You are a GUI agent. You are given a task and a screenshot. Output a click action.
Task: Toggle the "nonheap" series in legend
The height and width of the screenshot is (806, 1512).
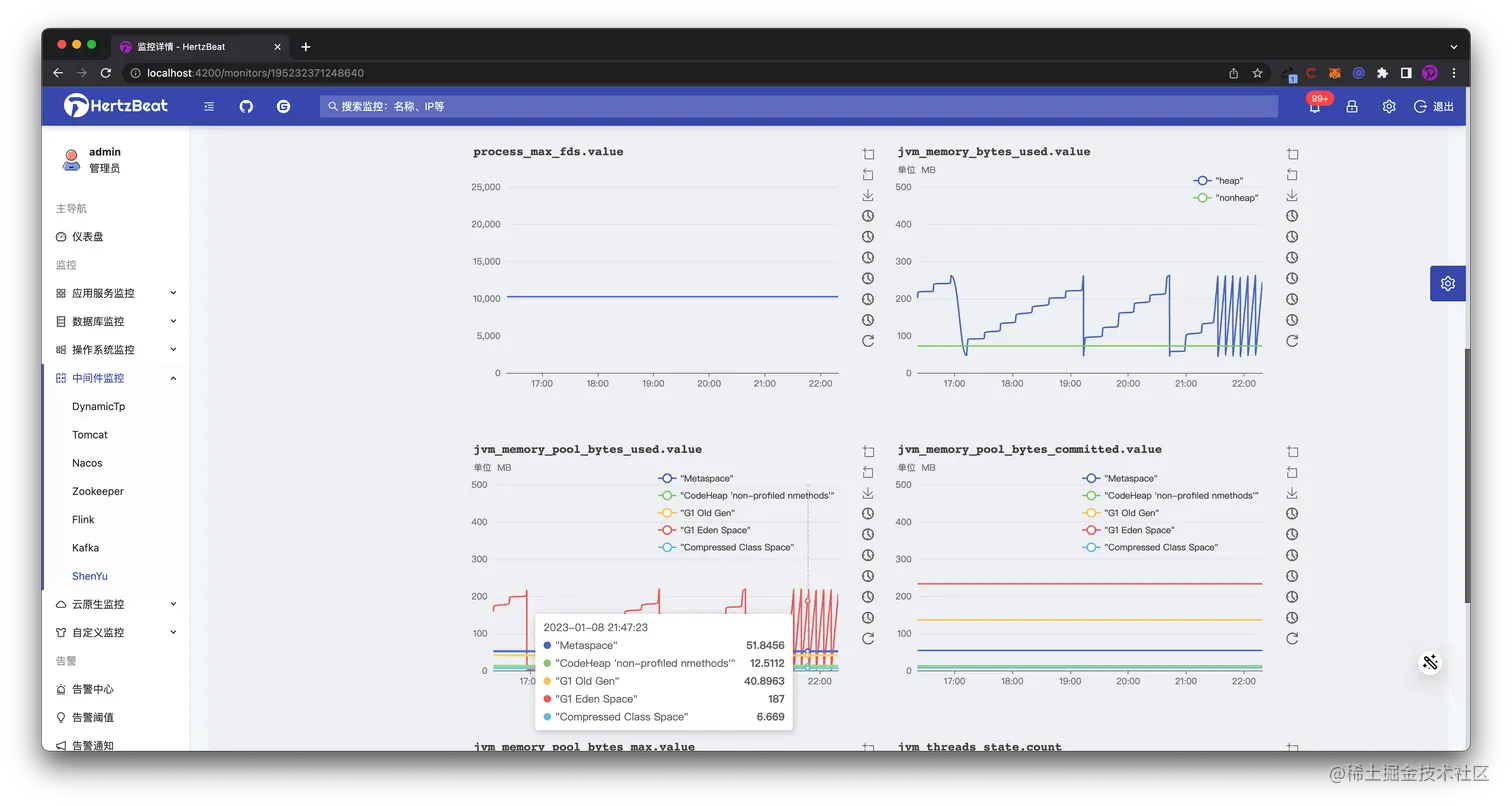pos(1226,198)
